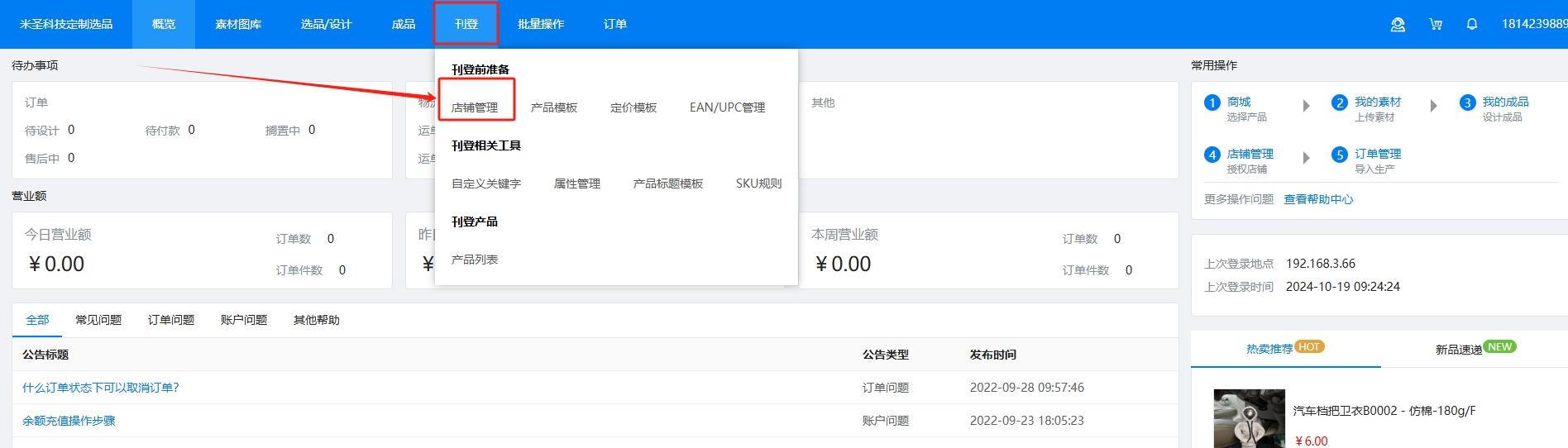Click step 1 商城 circle icon
The height and width of the screenshot is (448, 1568).
tap(1212, 102)
